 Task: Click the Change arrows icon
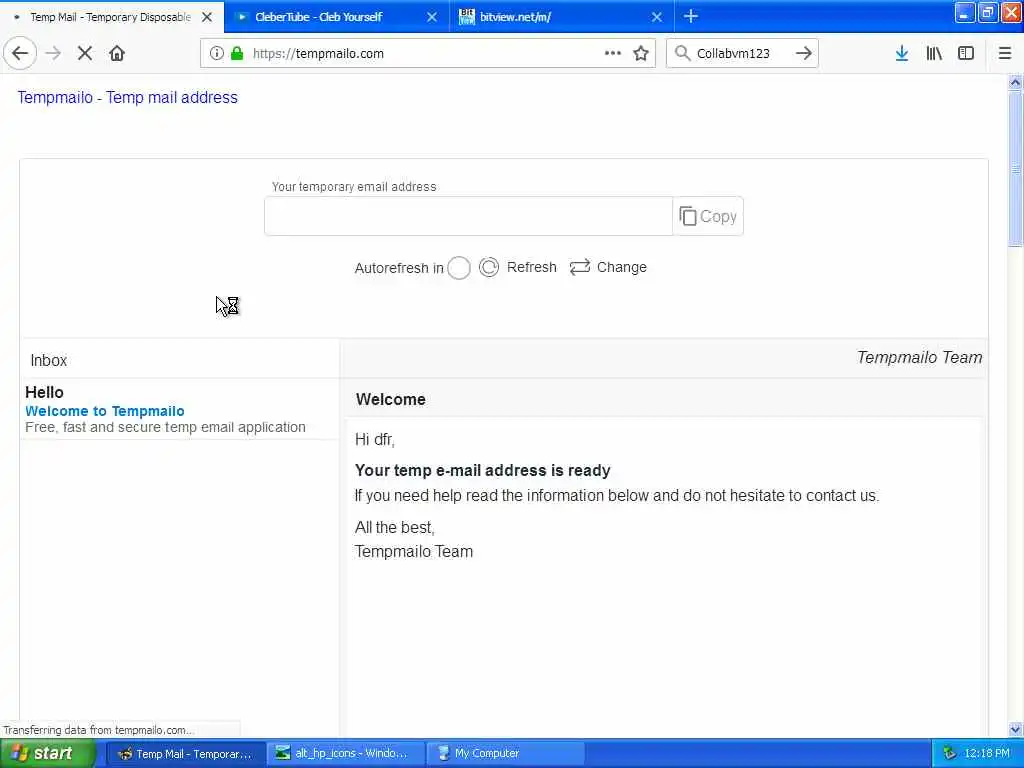point(580,267)
